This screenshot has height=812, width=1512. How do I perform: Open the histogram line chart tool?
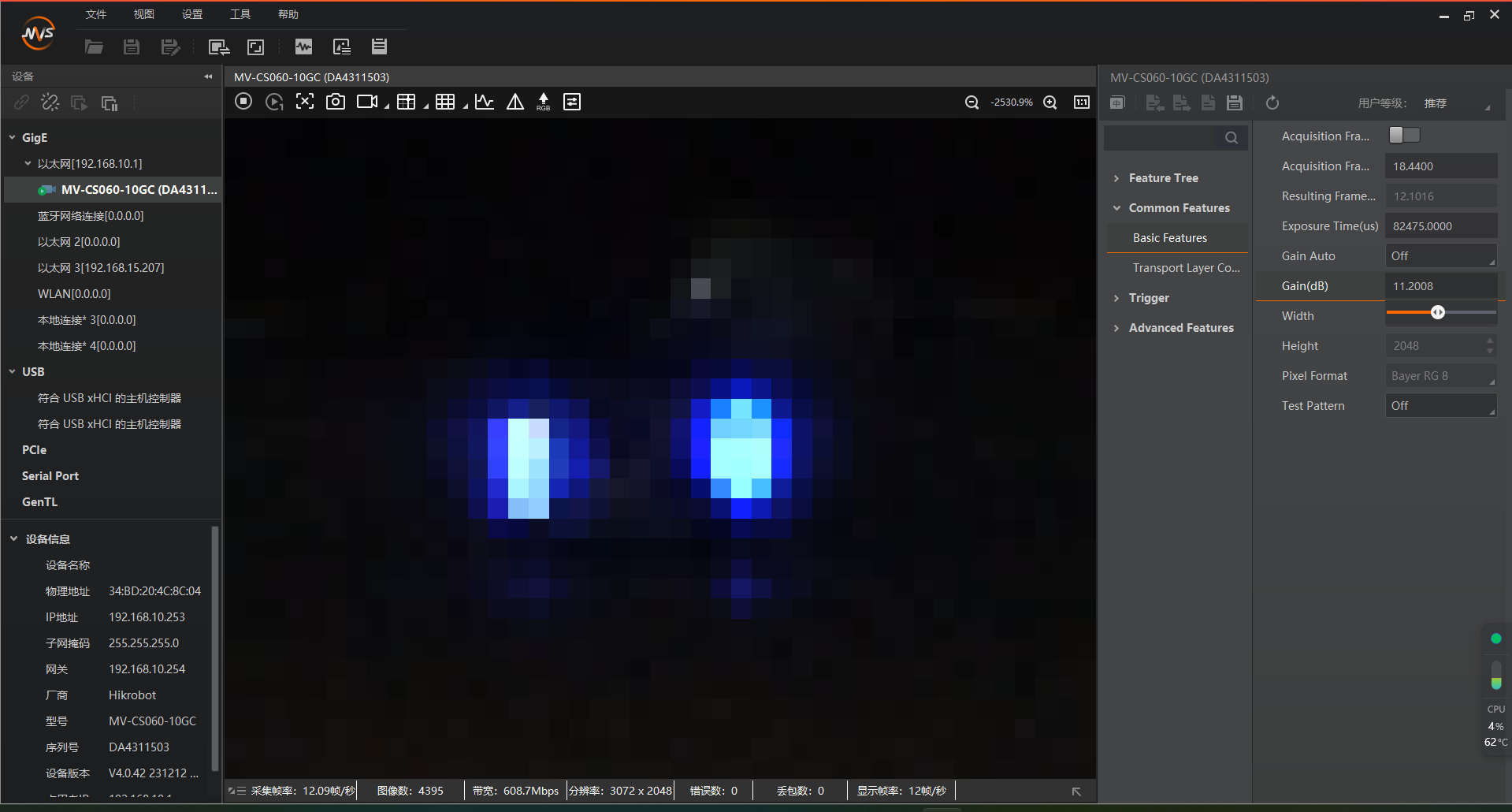(485, 102)
